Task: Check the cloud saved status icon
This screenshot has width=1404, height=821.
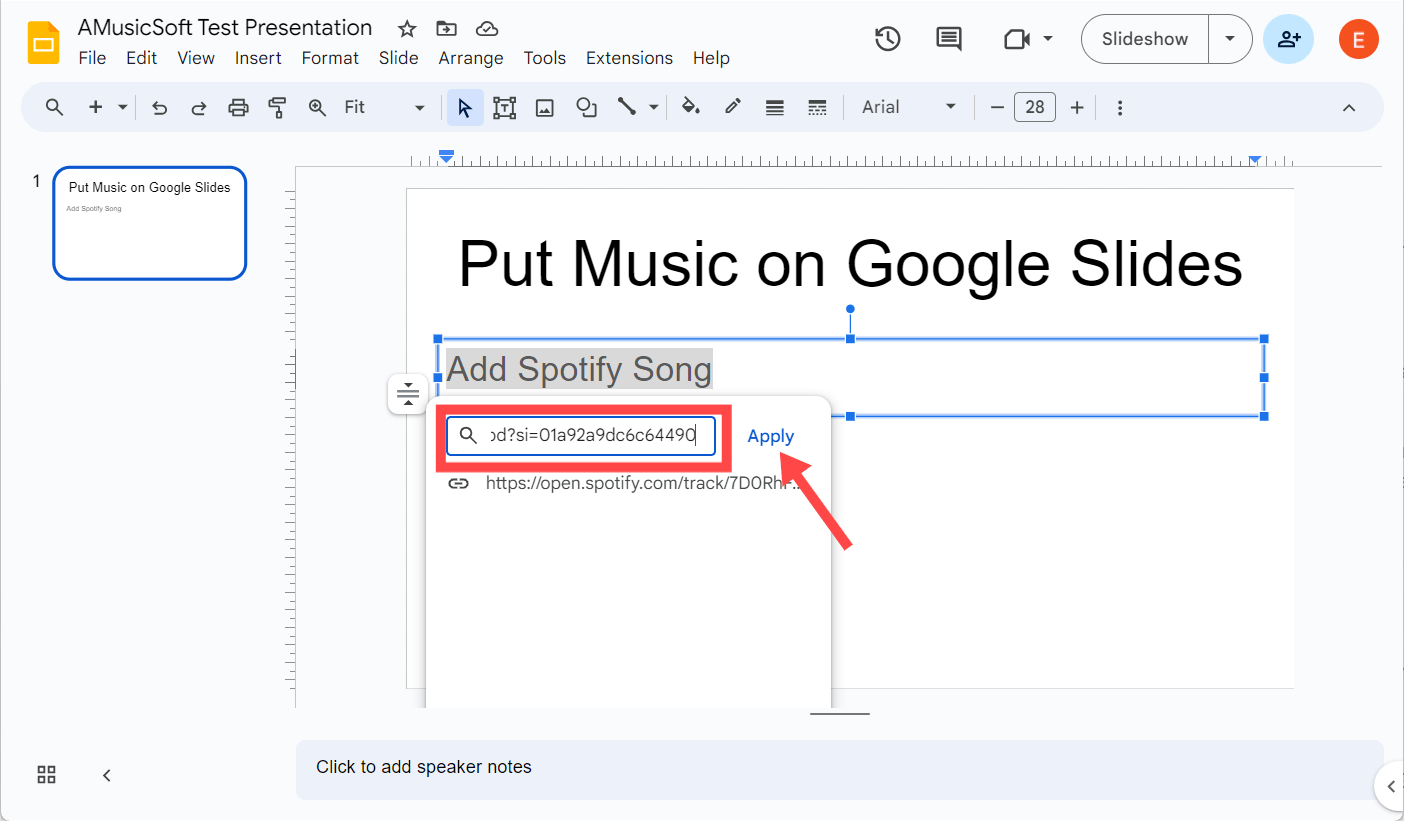Action: (x=487, y=28)
